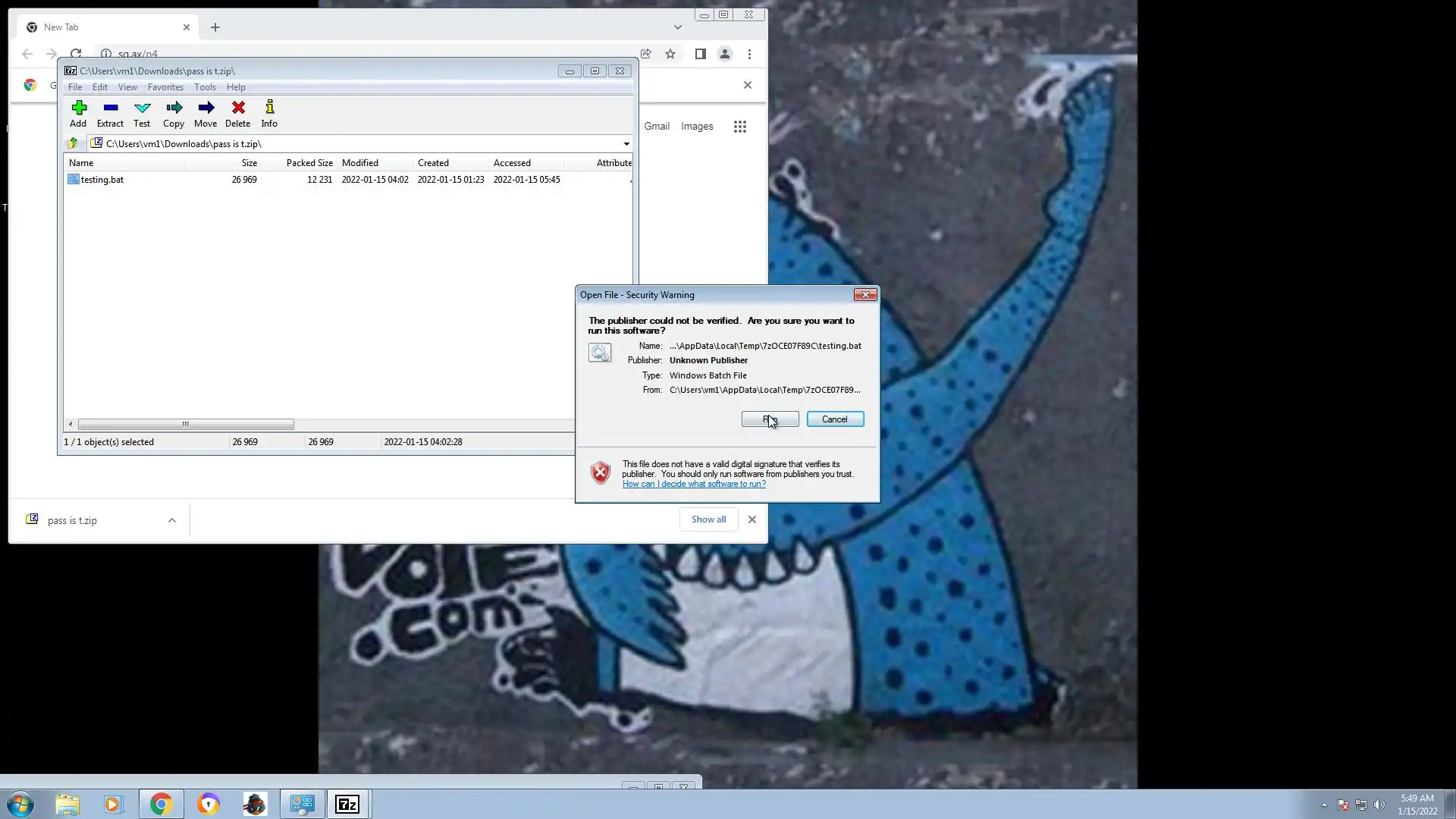Click the Show all downloads button
This screenshot has height=819, width=1456.
coord(708,519)
